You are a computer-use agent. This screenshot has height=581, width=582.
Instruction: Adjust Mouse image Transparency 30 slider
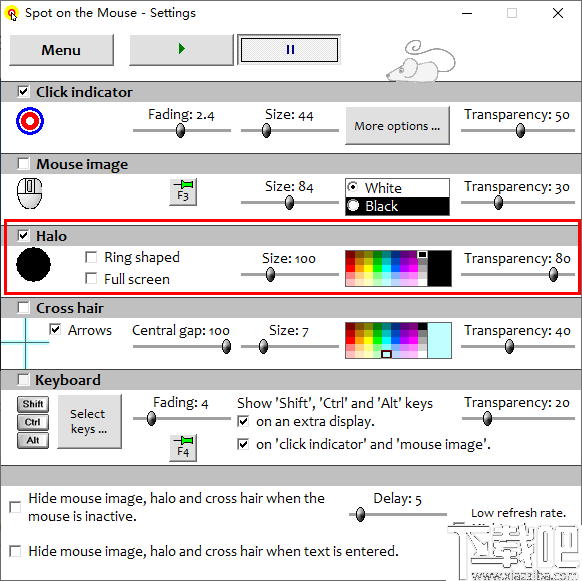pyautogui.click(x=518, y=202)
